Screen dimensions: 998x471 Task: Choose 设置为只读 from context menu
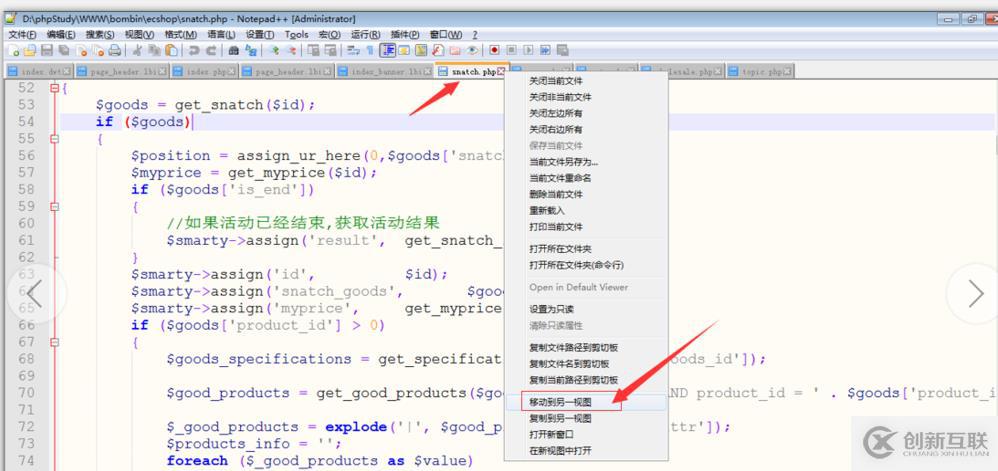pos(586,309)
